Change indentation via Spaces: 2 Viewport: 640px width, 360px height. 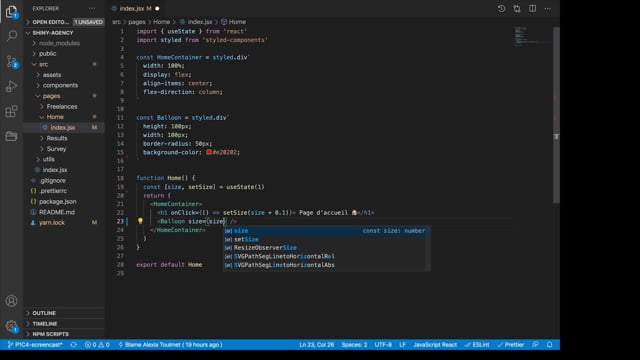tap(354, 345)
